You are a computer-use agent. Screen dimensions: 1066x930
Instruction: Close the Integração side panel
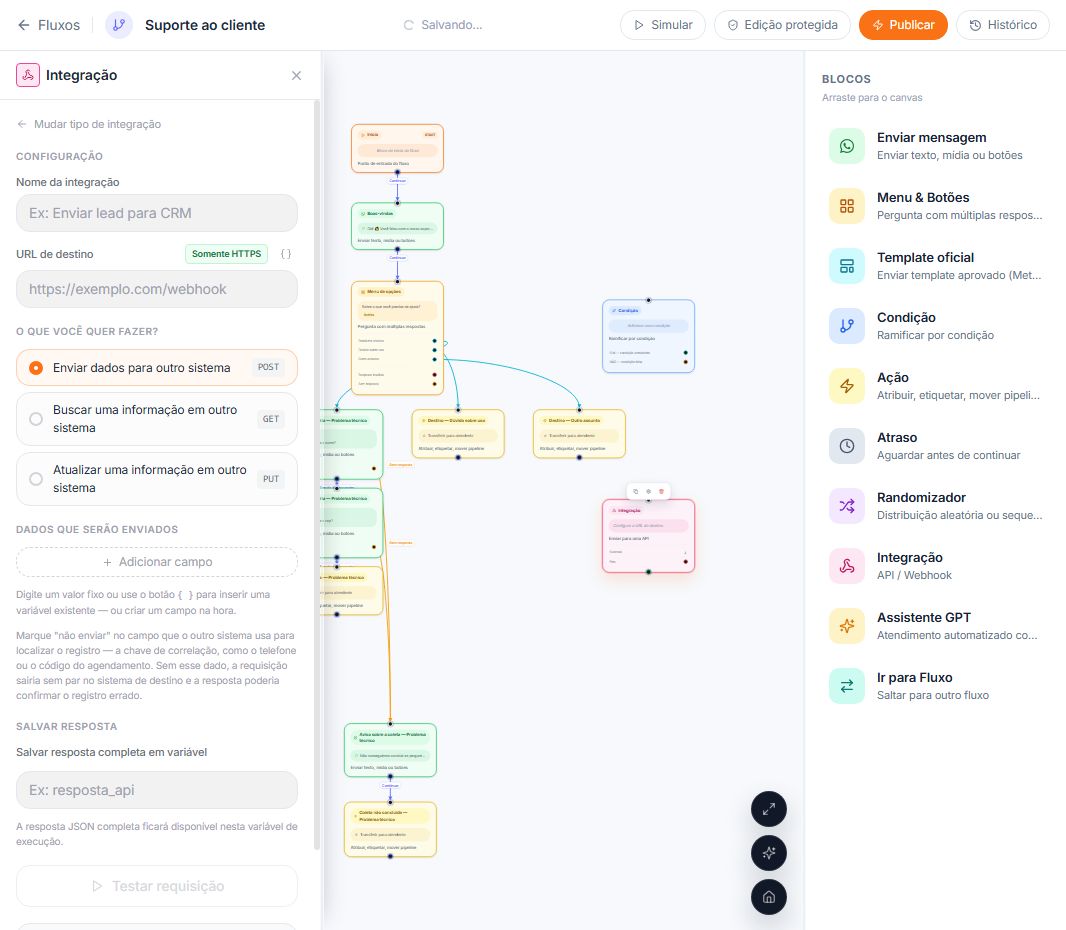coord(296,75)
